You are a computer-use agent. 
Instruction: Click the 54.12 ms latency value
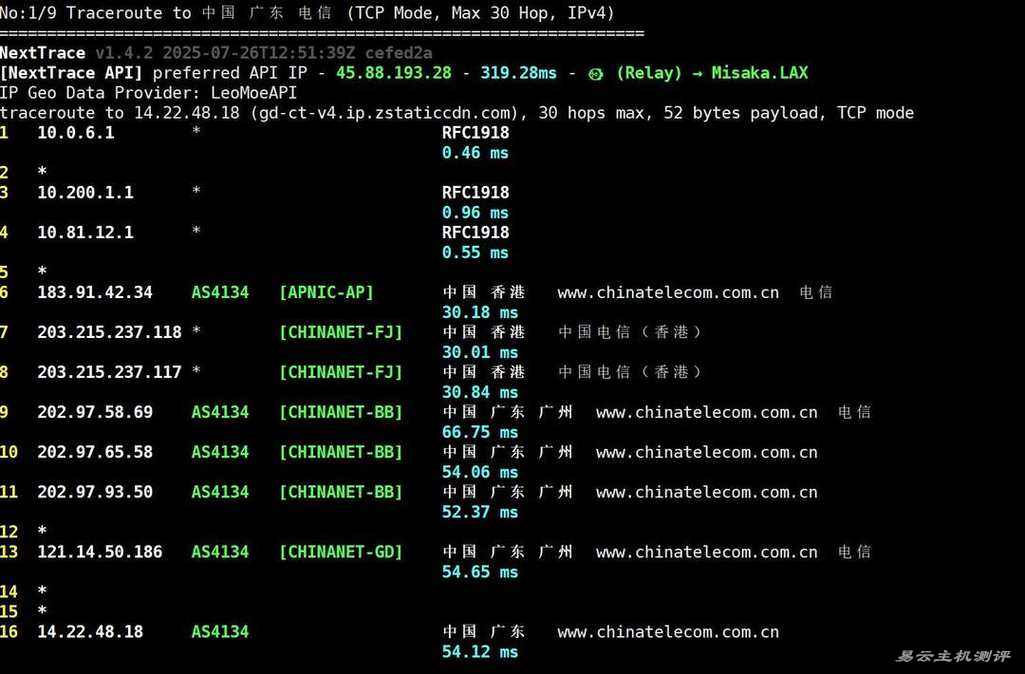480,652
